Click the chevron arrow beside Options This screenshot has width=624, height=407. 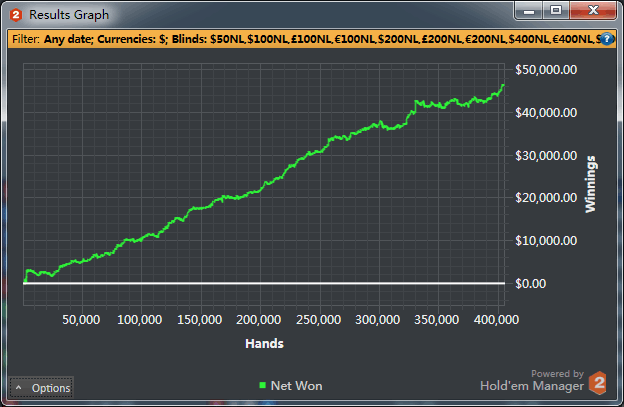pyautogui.click(x=19, y=387)
